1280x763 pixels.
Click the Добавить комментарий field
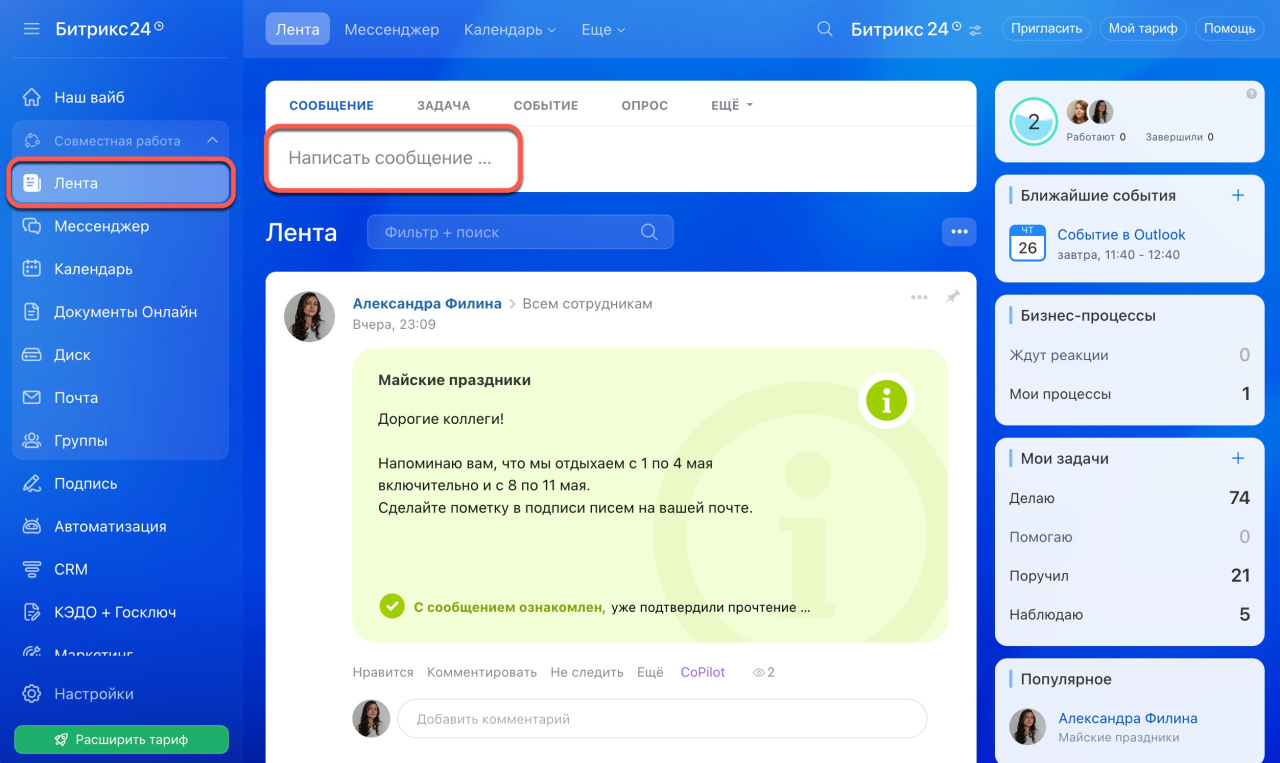coord(662,719)
